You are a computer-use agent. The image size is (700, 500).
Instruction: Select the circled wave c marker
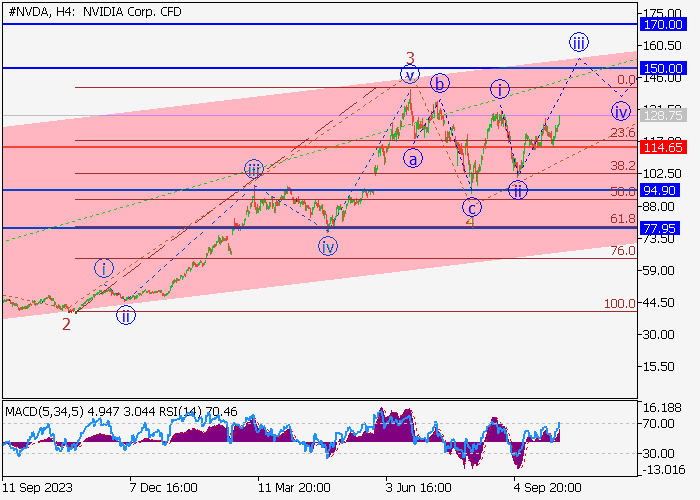pyautogui.click(x=472, y=208)
